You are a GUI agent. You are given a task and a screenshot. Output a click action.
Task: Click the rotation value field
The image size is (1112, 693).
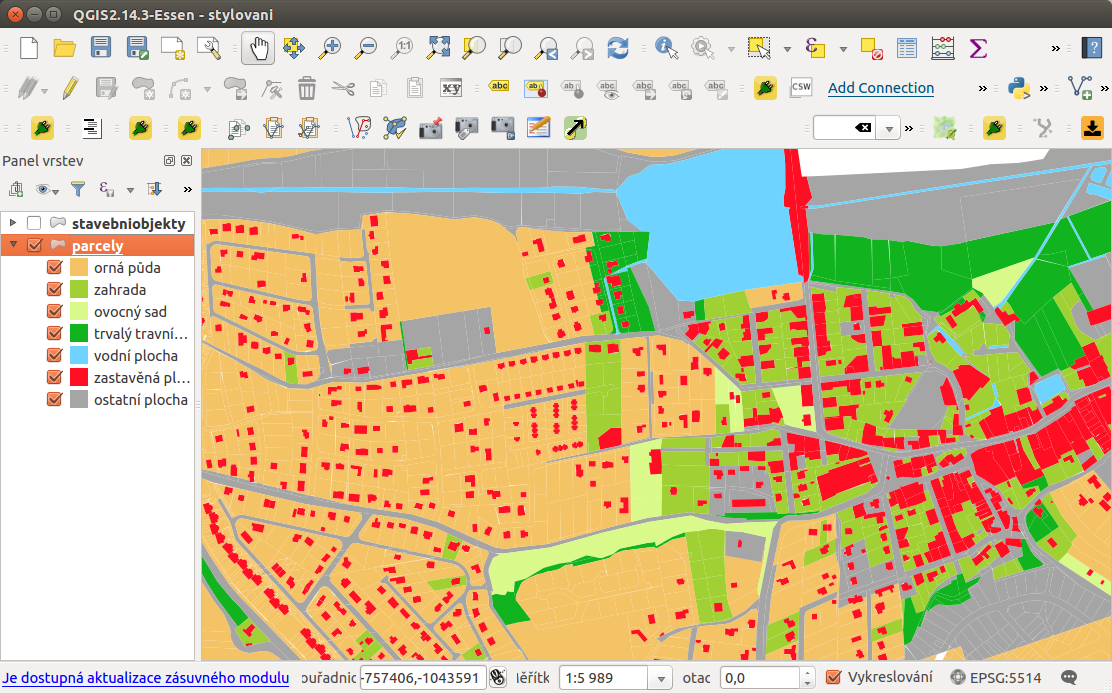[x=760, y=678]
